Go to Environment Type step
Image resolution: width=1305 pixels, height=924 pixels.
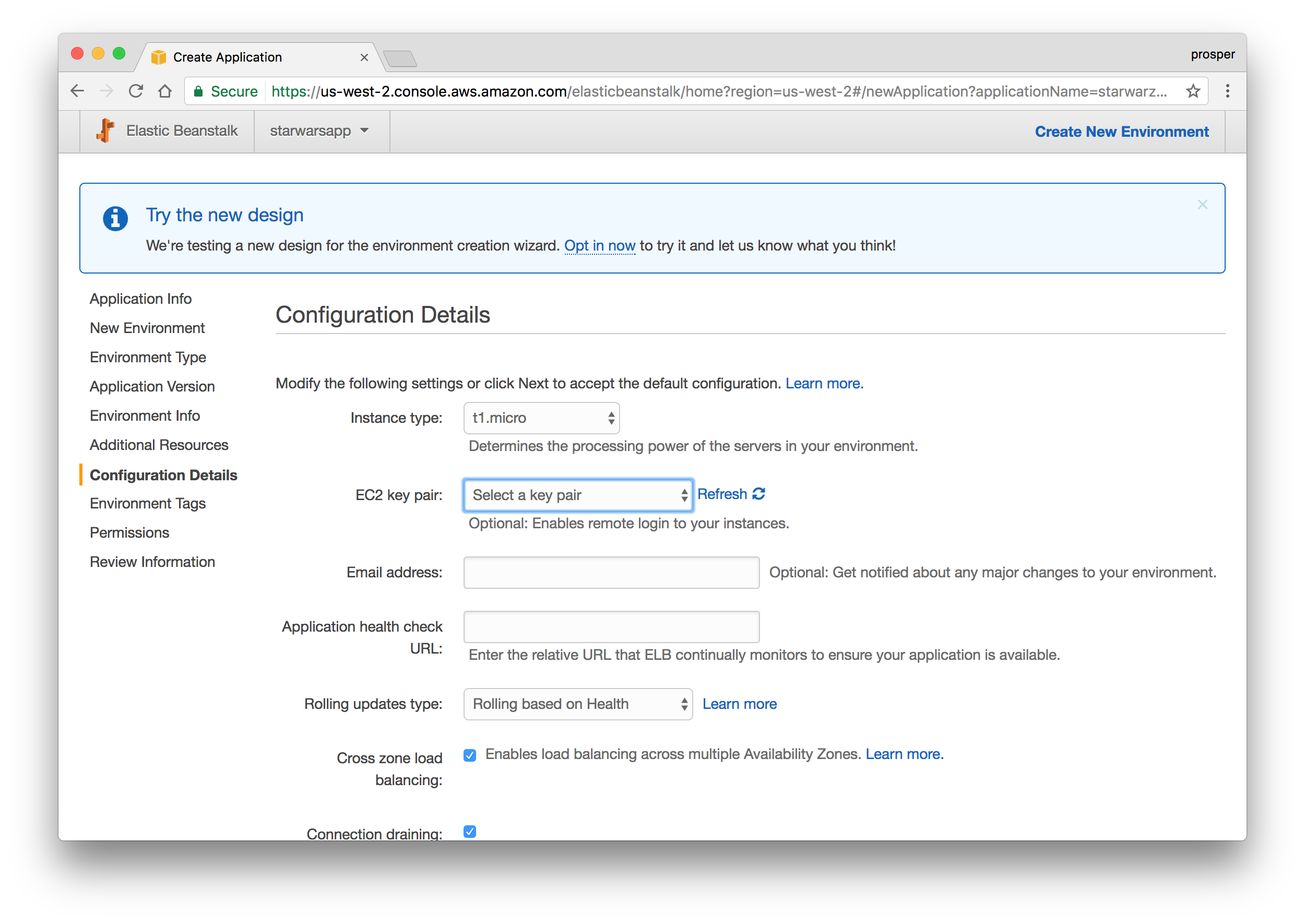(x=148, y=357)
